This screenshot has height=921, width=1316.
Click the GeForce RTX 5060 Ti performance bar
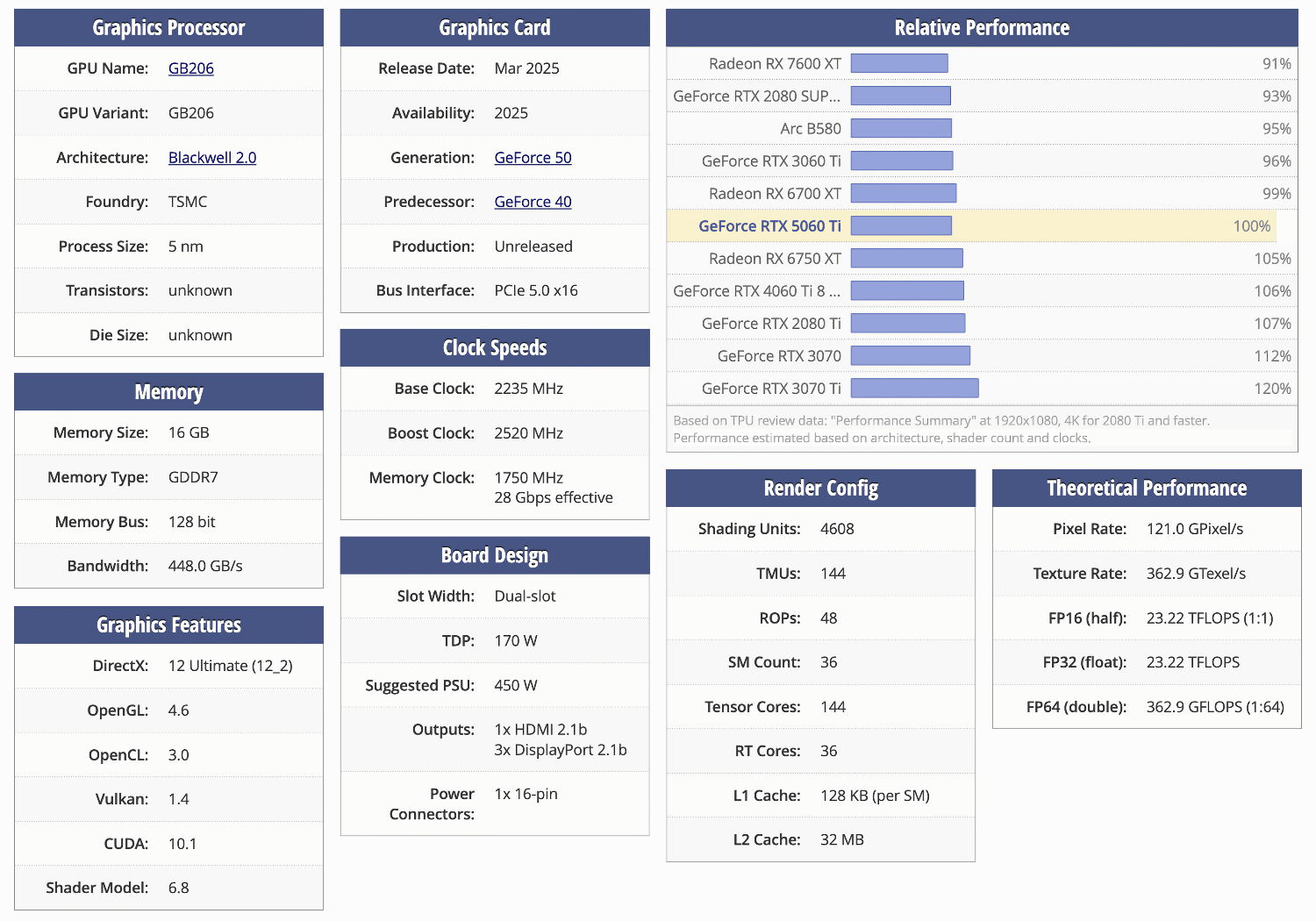click(901, 225)
